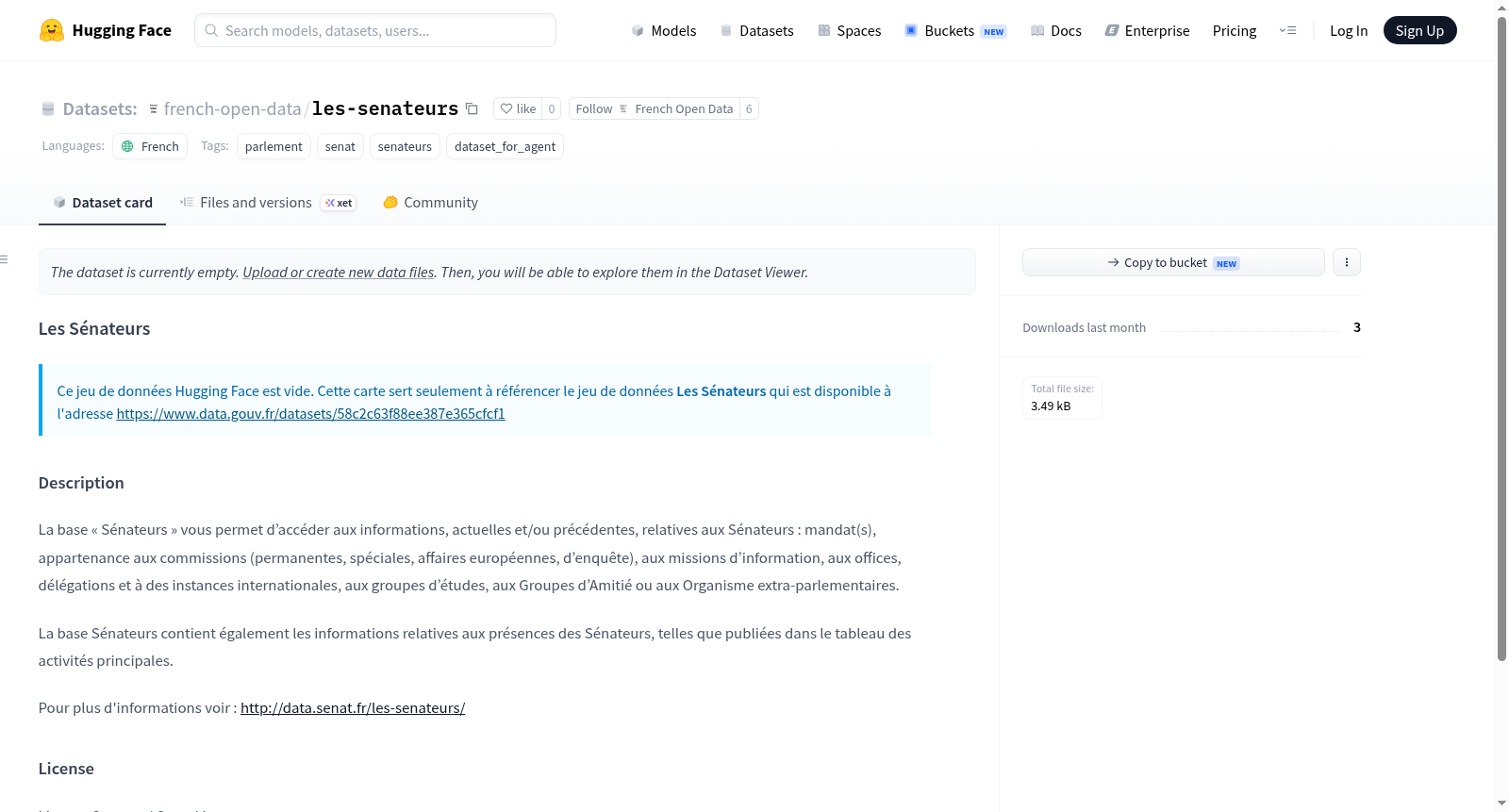Open the Community tab
Screen dimensions: 1509x812
point(430,203)
